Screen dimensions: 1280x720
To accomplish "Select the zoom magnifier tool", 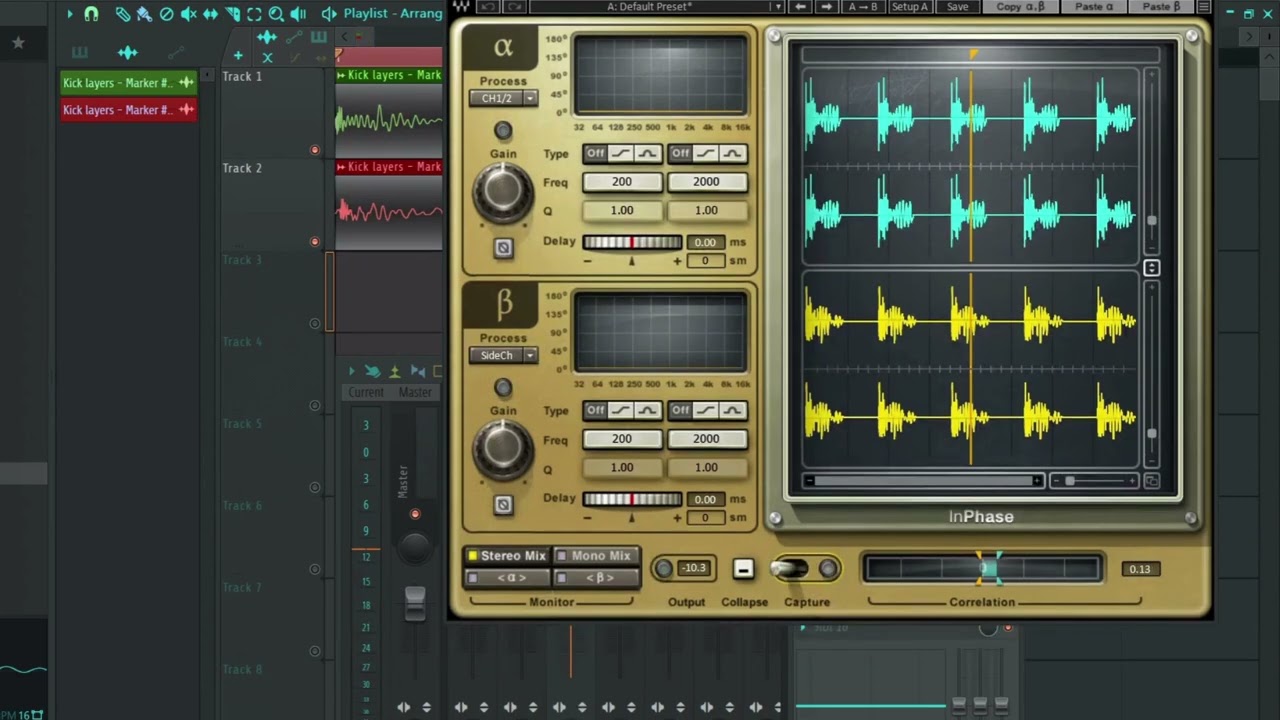I will click(276, 14).
